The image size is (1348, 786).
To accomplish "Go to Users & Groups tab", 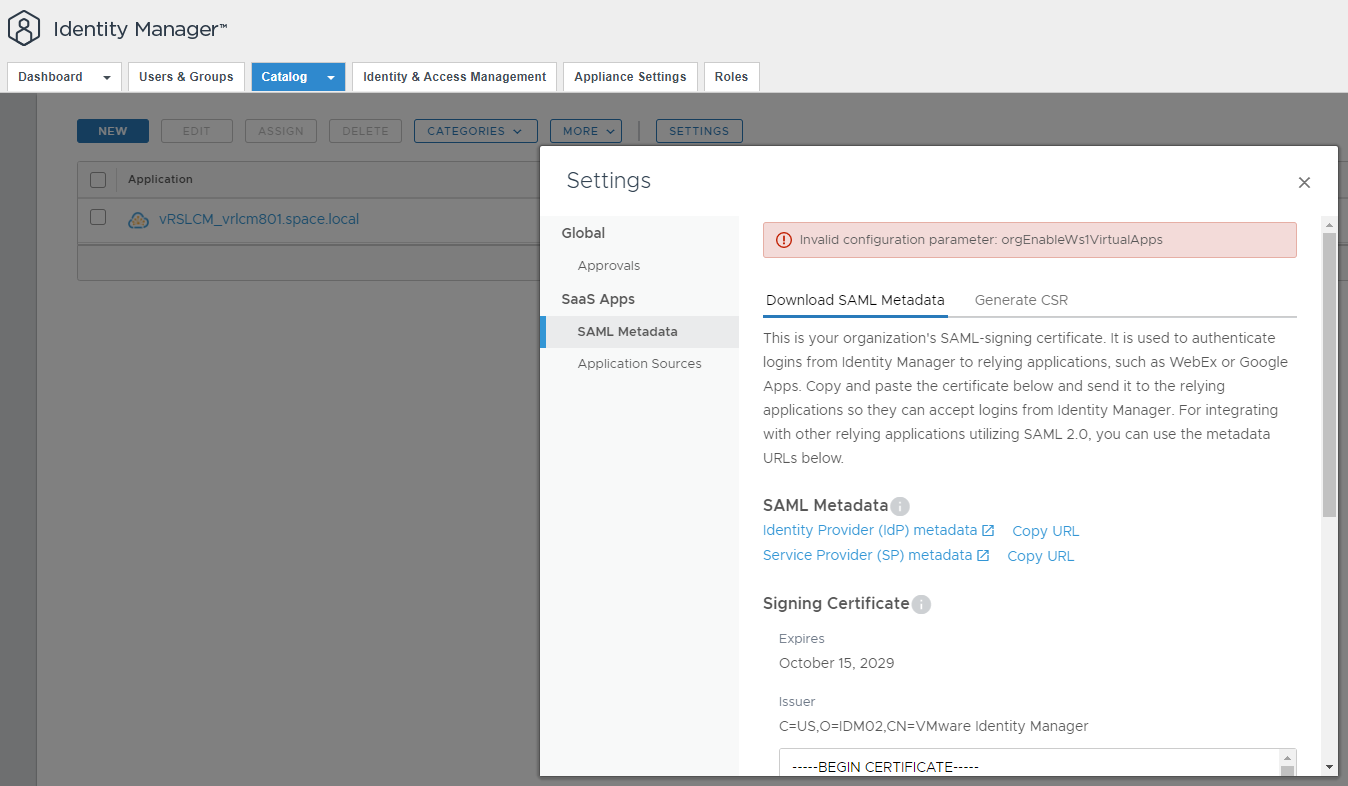I will pos(186,77).
